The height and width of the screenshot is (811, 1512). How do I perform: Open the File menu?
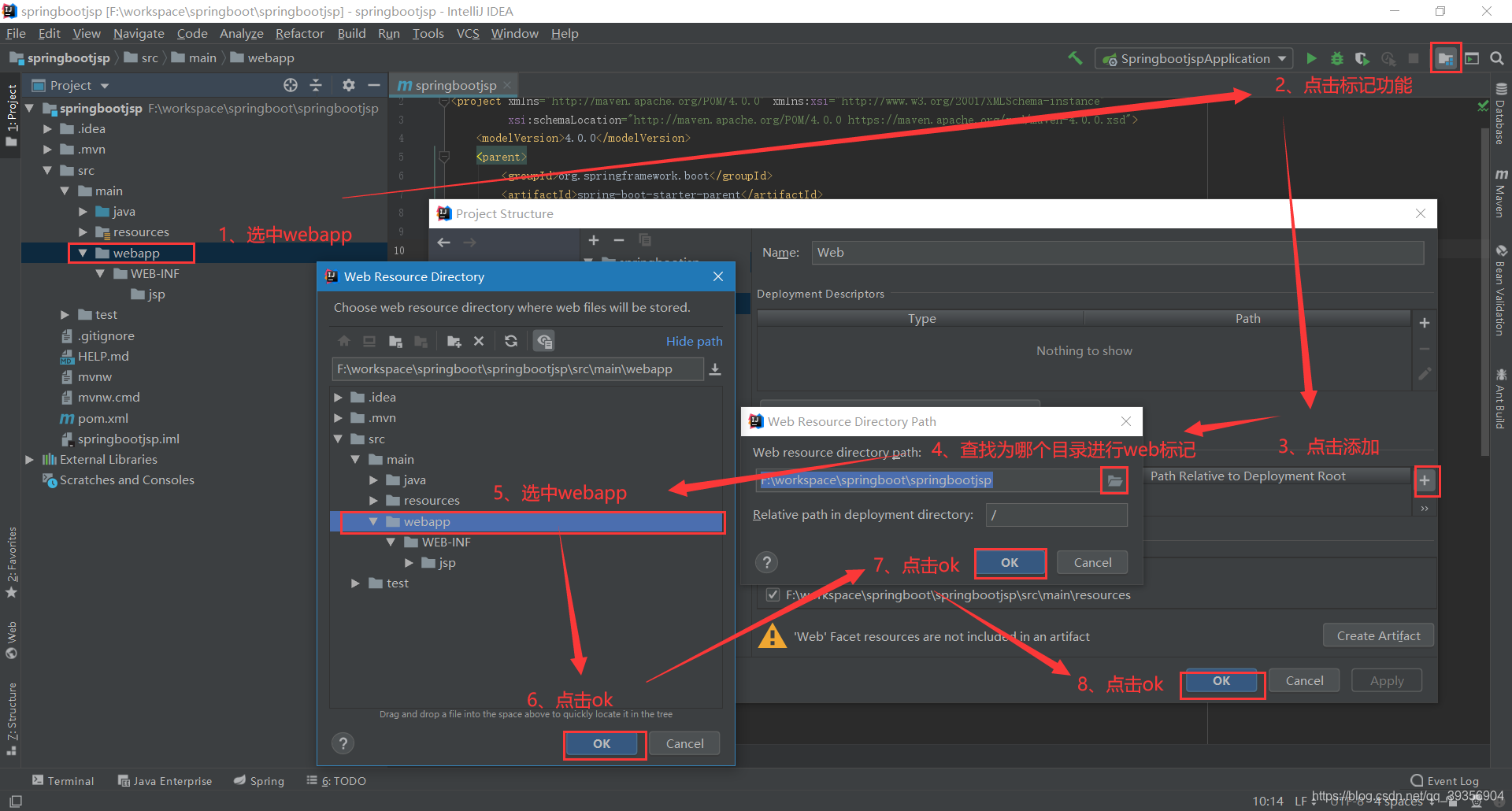pos(16,33)
